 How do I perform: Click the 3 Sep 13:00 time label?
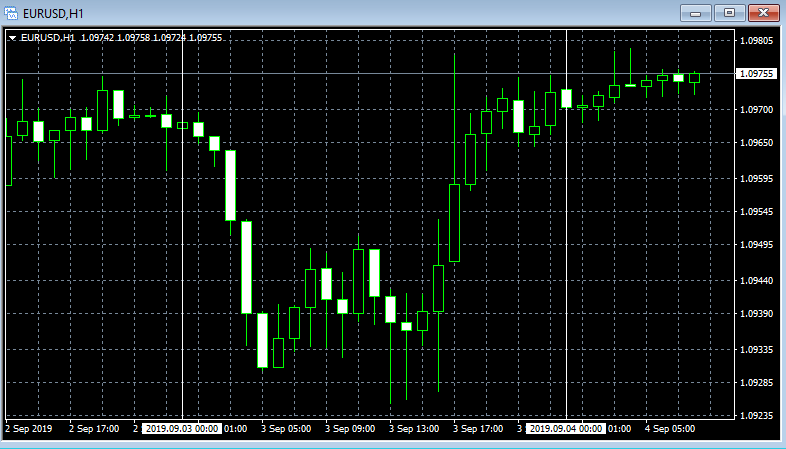point(414,428)
